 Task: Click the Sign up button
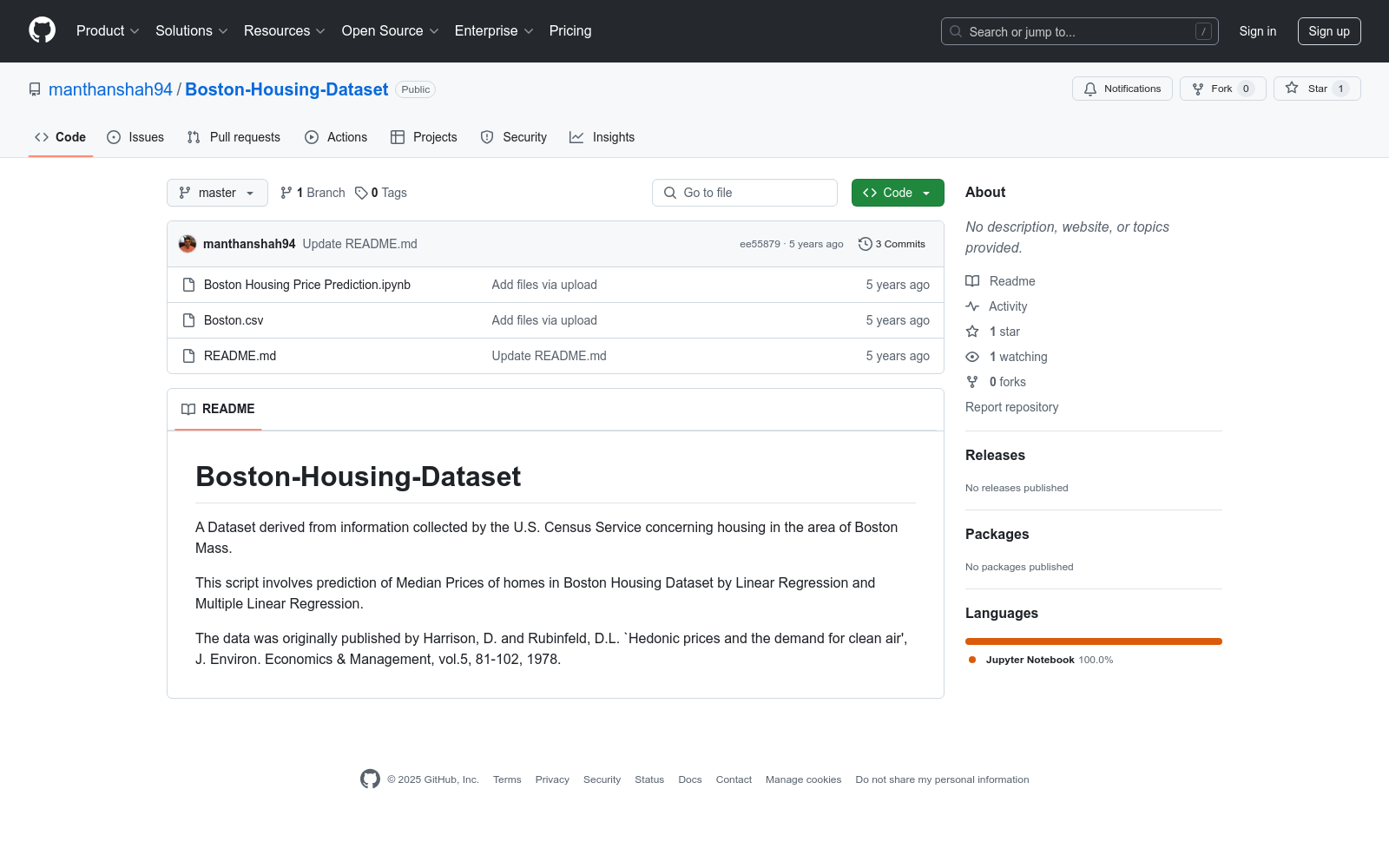[x=1329, y=31]
